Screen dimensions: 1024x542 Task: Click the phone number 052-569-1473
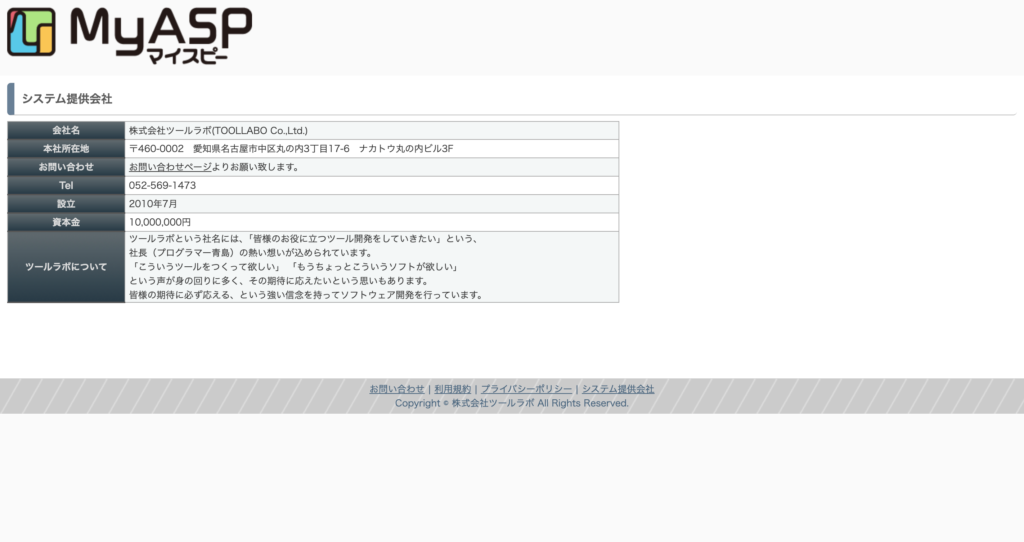click(x=162, y=185)
